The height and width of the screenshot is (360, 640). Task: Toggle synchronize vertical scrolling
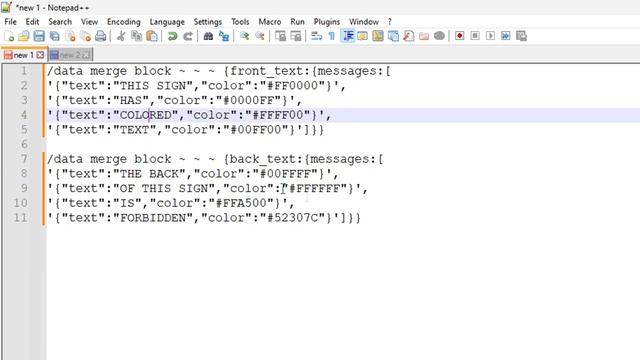[280, 36]
